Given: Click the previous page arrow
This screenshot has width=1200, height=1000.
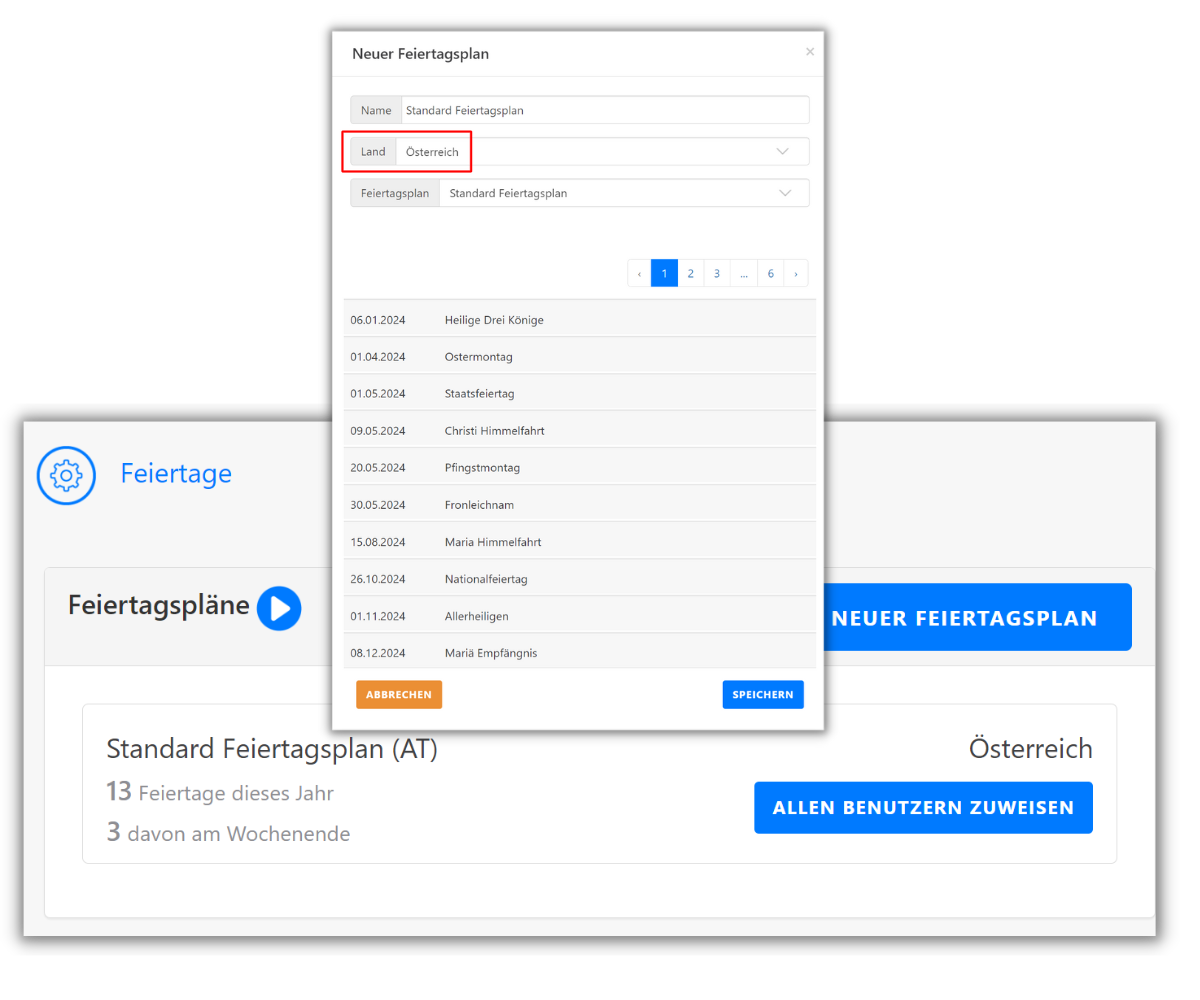Looking at the screenshot, I should click(639, 272).
